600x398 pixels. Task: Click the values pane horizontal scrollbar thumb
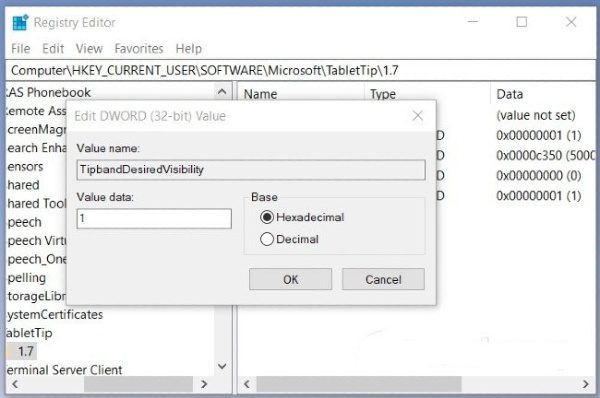pos(359,384)
